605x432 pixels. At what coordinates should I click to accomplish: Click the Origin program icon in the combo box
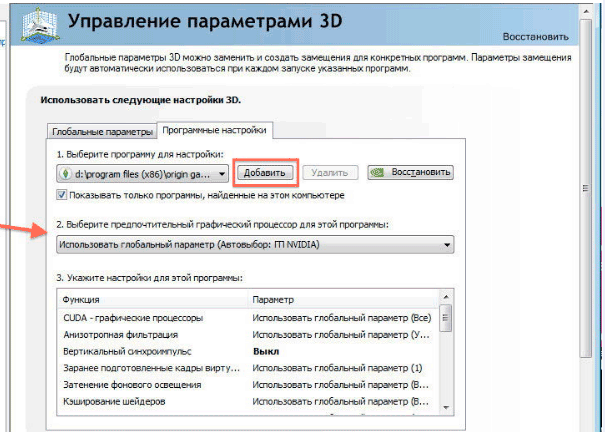tap(66, 174)
